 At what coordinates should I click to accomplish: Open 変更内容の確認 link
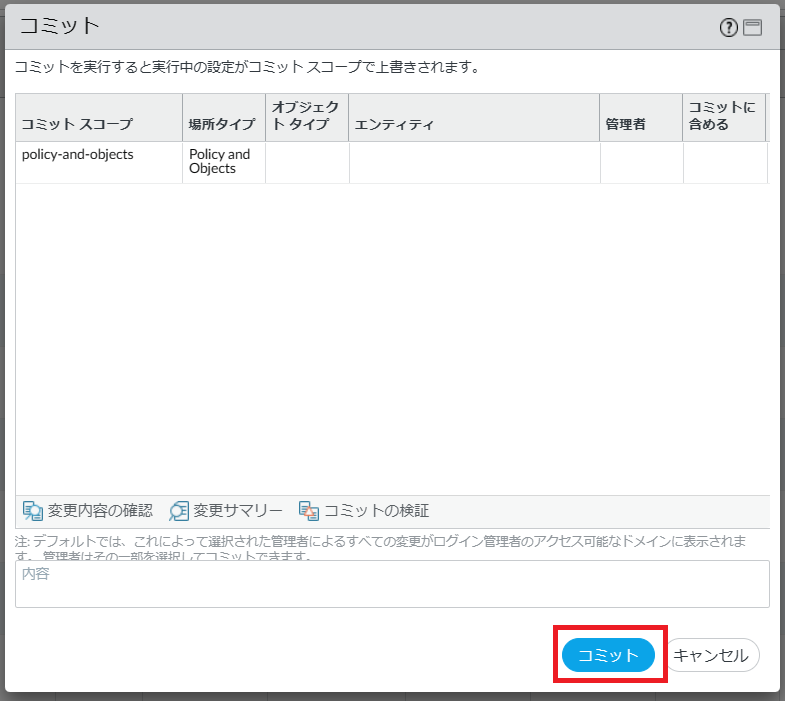point(100,511)
